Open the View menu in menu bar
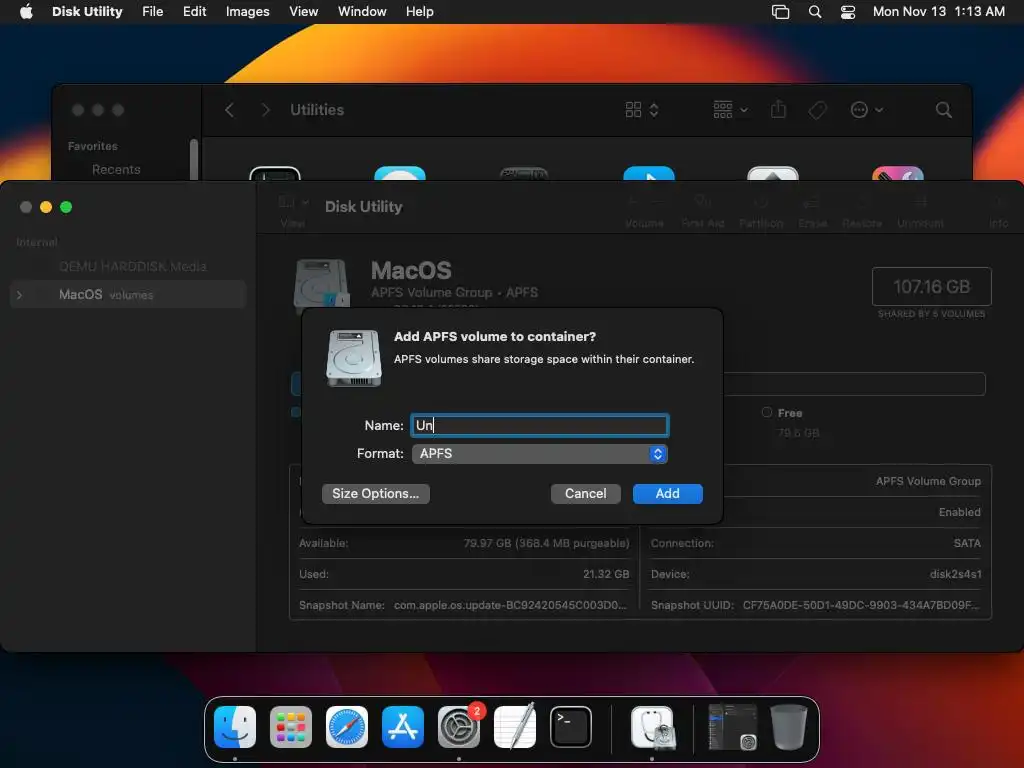 pyautogui.click(x=304, y=12)
